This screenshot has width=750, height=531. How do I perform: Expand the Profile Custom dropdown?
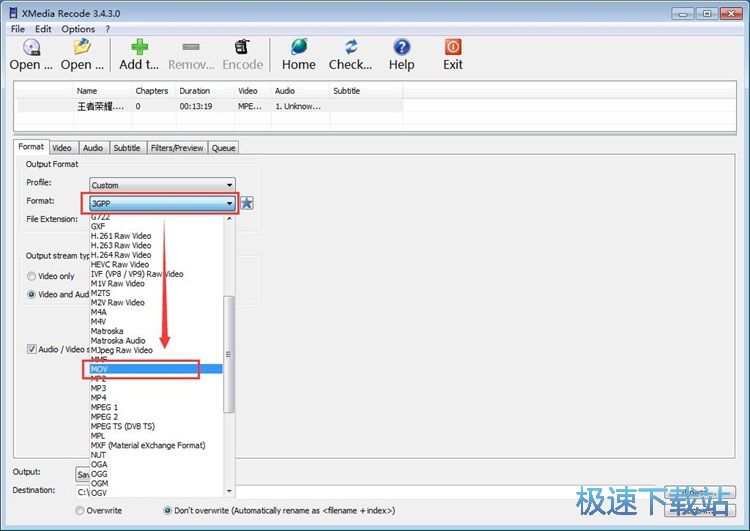click(x=162, y=185)
